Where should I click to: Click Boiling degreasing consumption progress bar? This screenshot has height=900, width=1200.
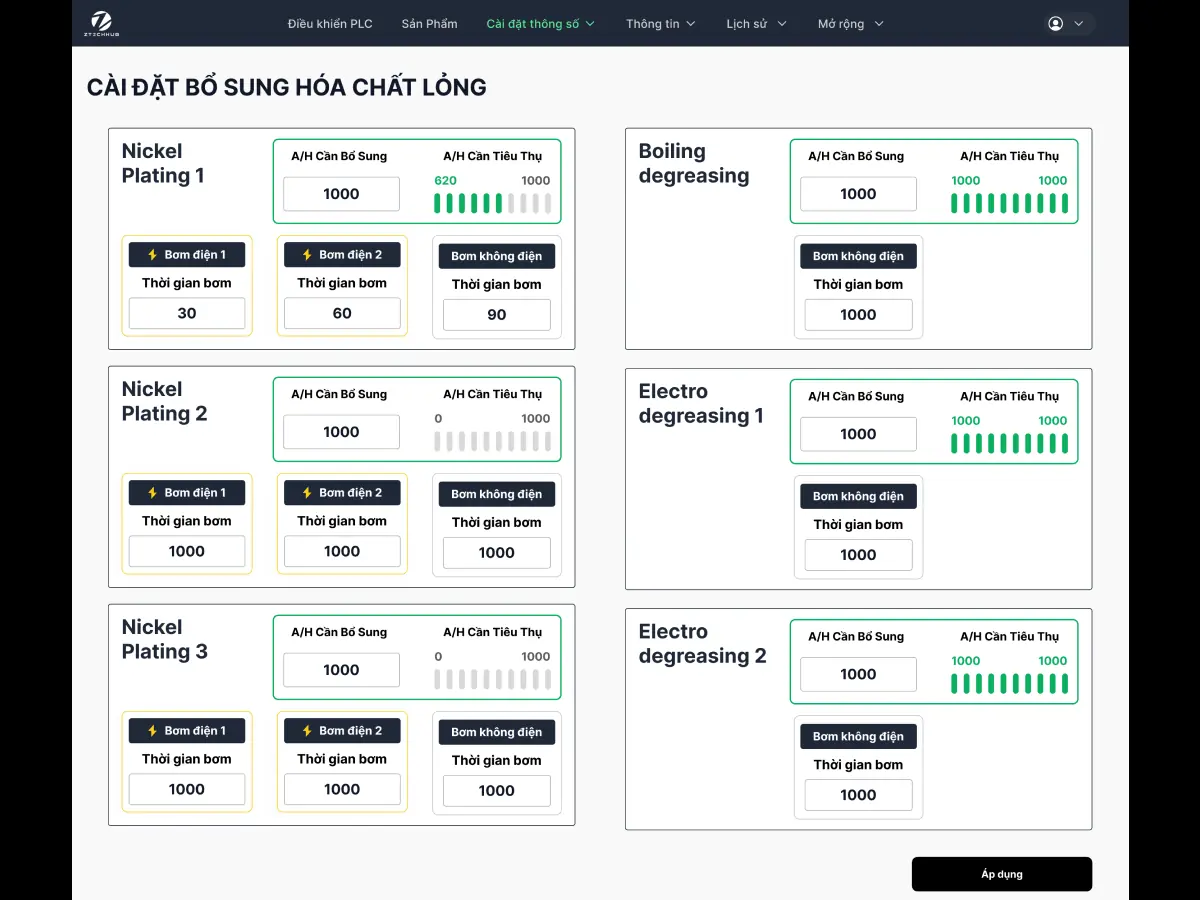tap(1009, 204)
